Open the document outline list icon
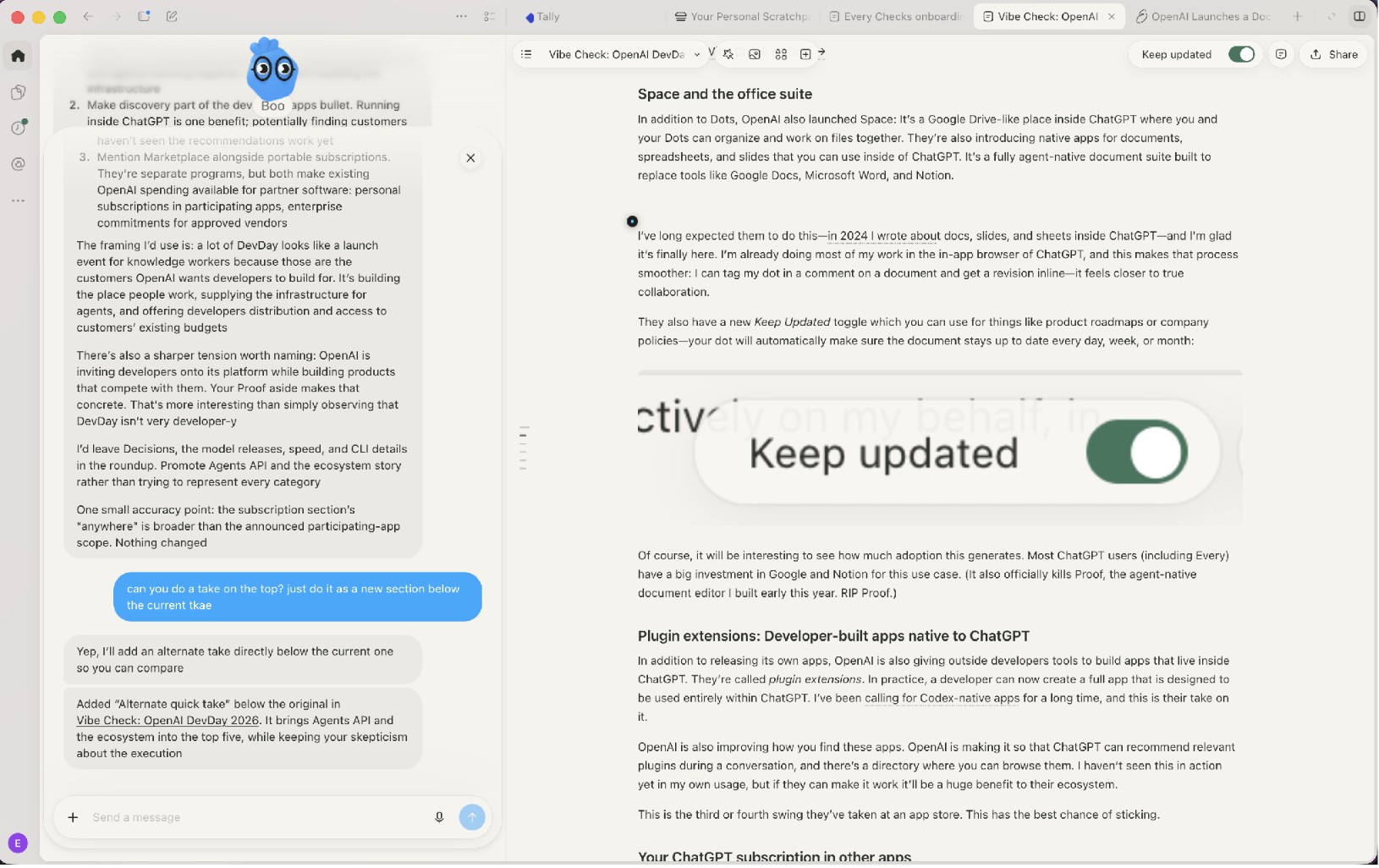The image size is (1379, 868). tap(526, 54)
